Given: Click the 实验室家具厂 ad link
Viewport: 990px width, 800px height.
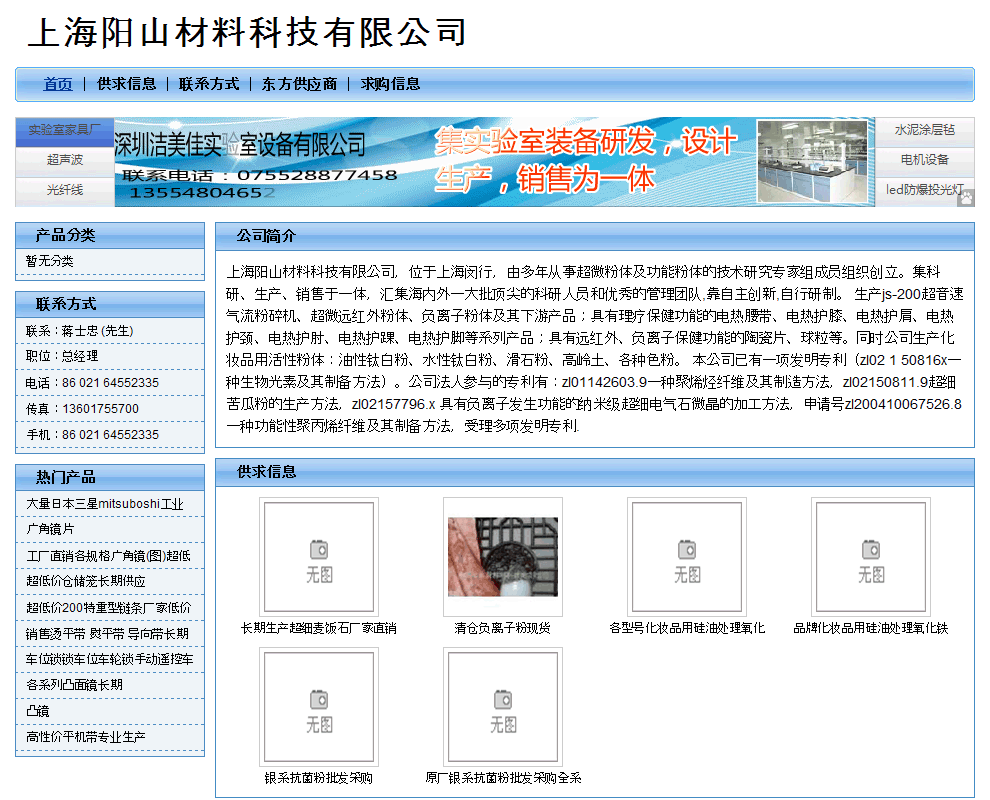Looking at the screenshot, I should click(65, 130).
